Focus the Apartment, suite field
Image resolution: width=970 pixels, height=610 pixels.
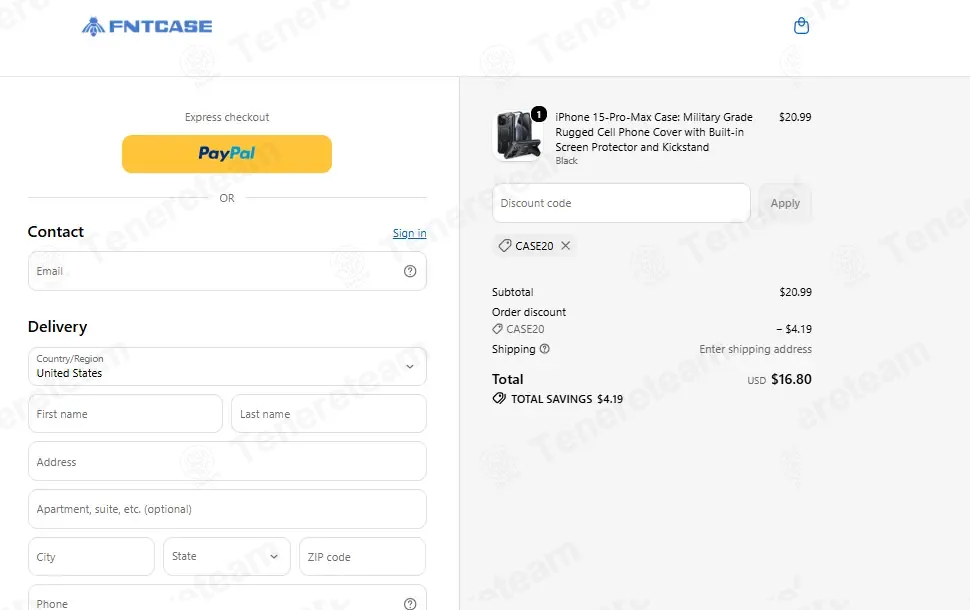227,509
